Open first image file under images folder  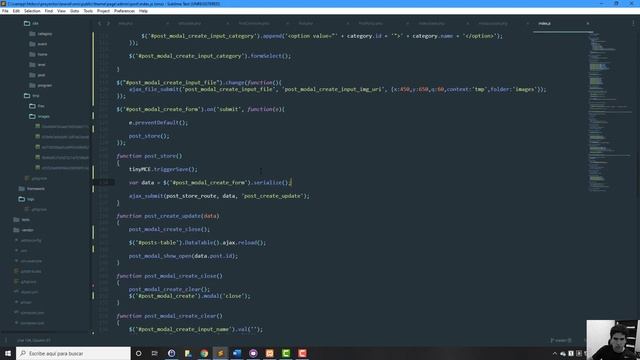(62, 127)
